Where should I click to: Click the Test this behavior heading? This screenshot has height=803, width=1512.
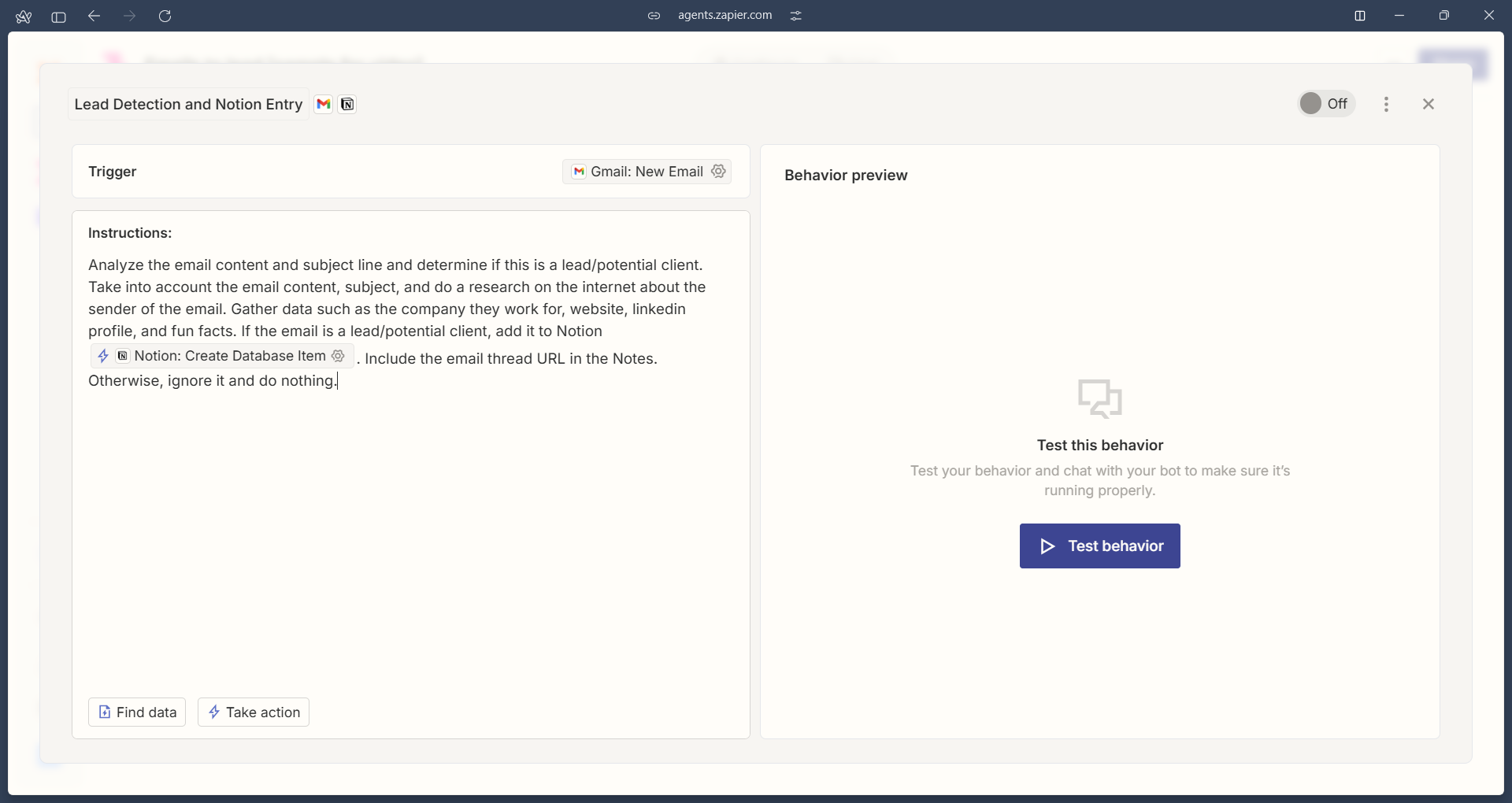click(1100, 445)
